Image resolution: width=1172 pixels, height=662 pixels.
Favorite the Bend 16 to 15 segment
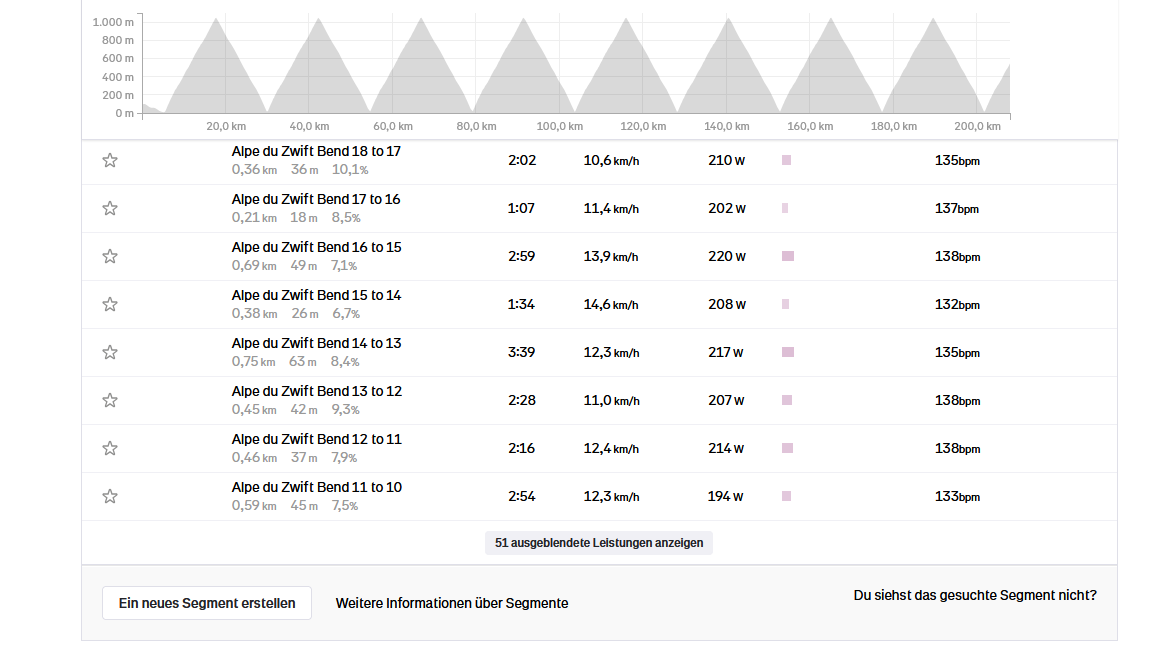coord(110,256)
